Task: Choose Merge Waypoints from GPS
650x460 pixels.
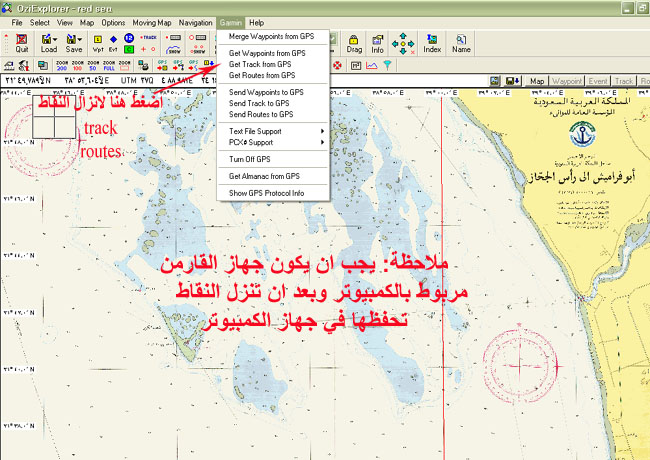Action: (x=273, y=36)
